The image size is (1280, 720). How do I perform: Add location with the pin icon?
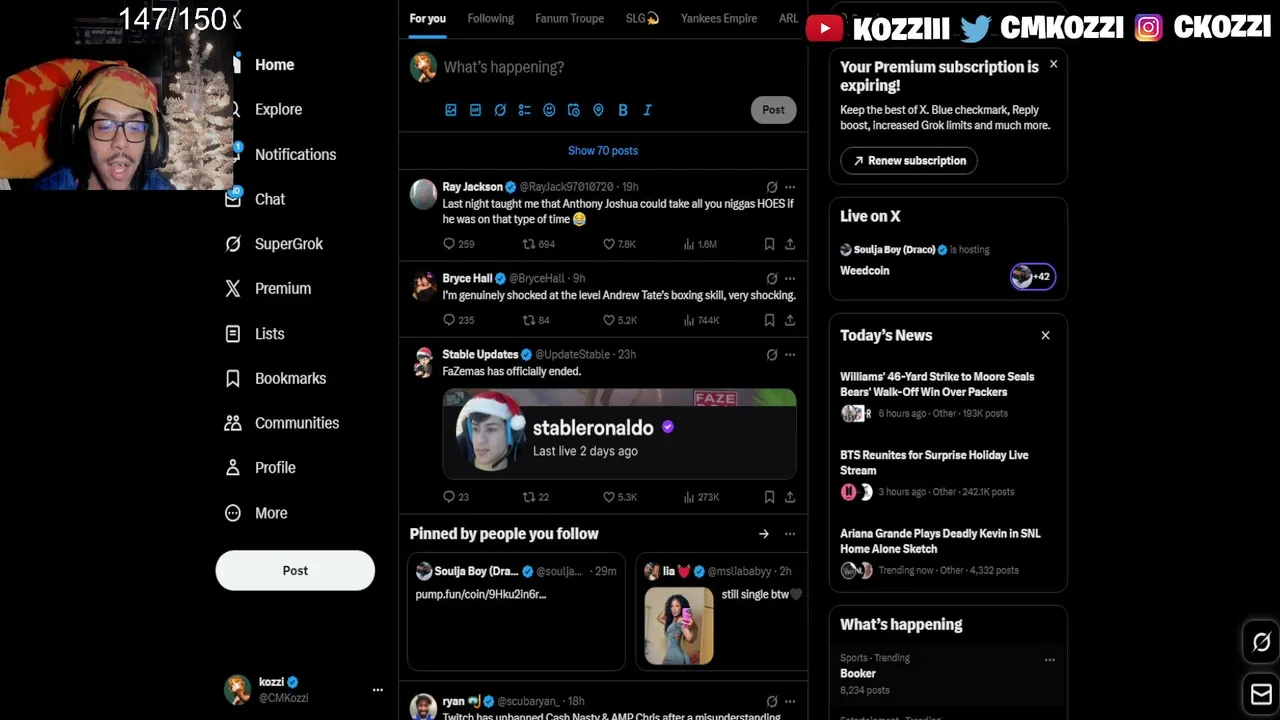tap(598, 110)
